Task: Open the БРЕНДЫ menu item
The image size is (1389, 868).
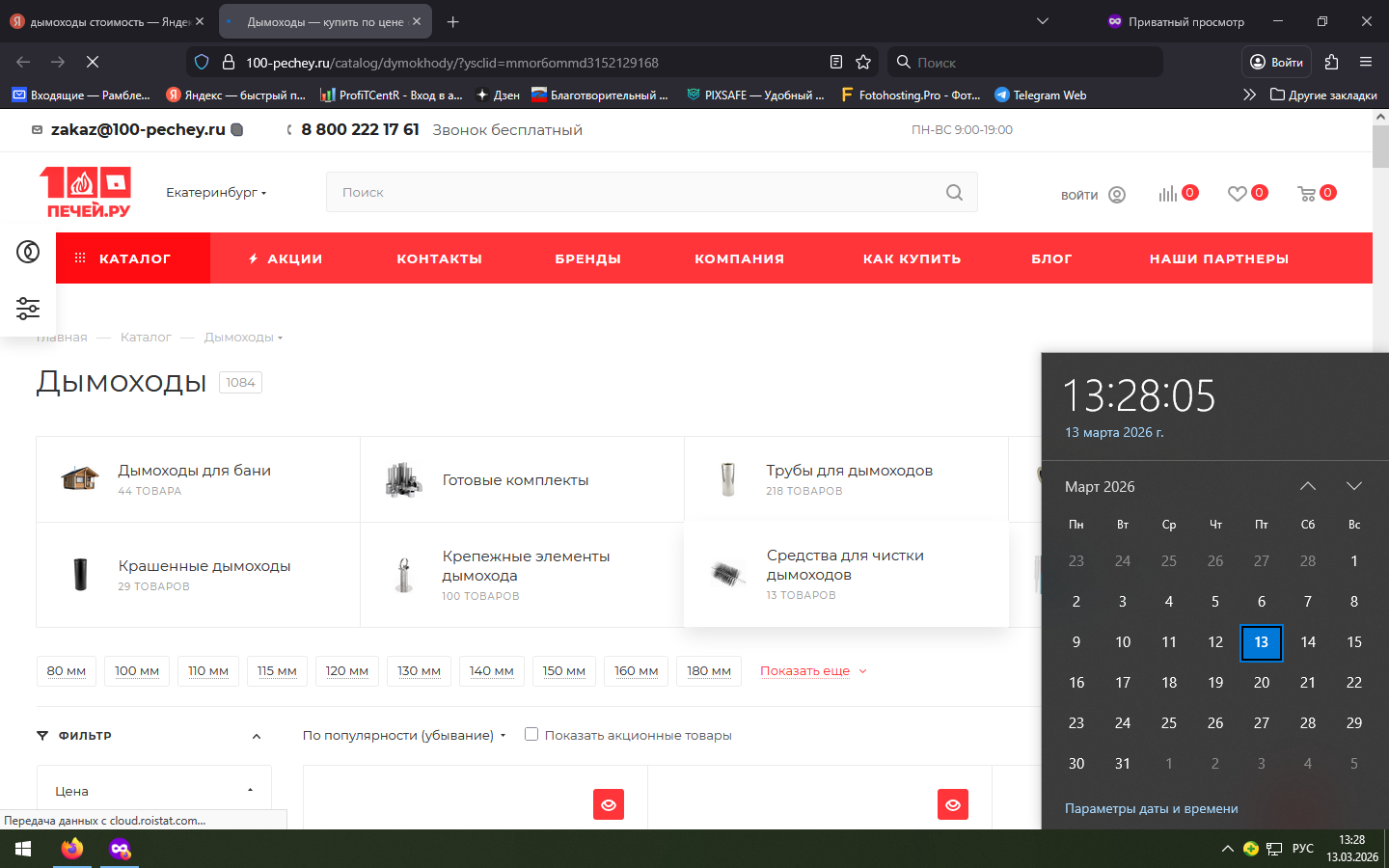Action: coord(587,258)
